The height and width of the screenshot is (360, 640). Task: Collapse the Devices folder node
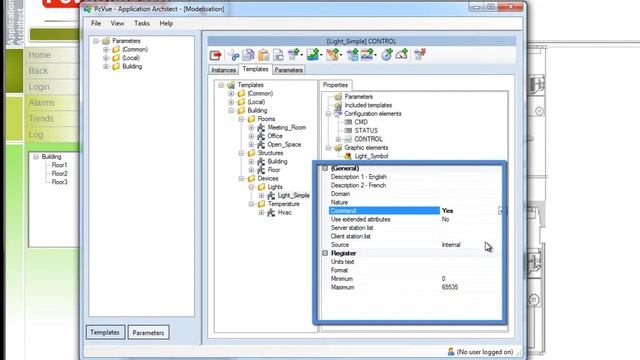241,178
